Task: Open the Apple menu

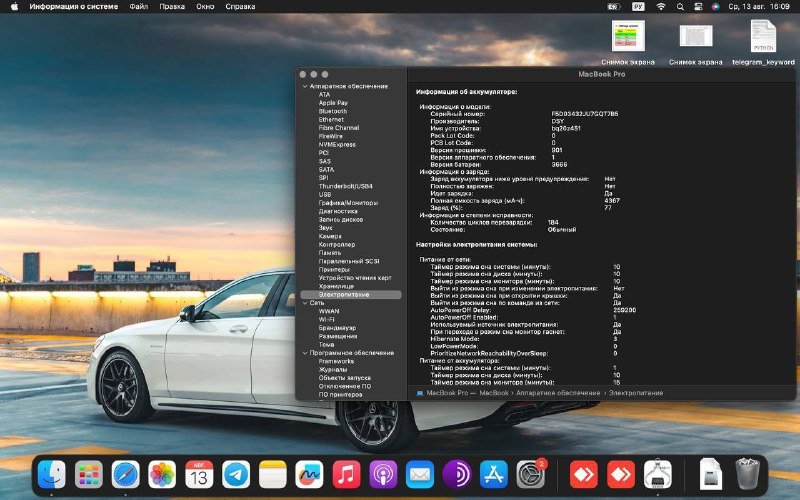Action: (x=14, y=7)
